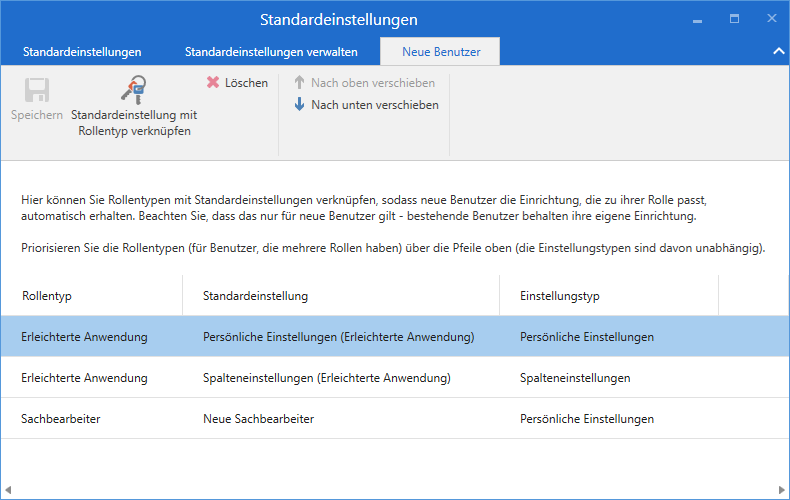Image resolution: width=790 pixels, height=500 pixels.
Task: Click Standardeinstellung mit Rollentyp verknüpfen text
Action: click(x=134, y=123)
